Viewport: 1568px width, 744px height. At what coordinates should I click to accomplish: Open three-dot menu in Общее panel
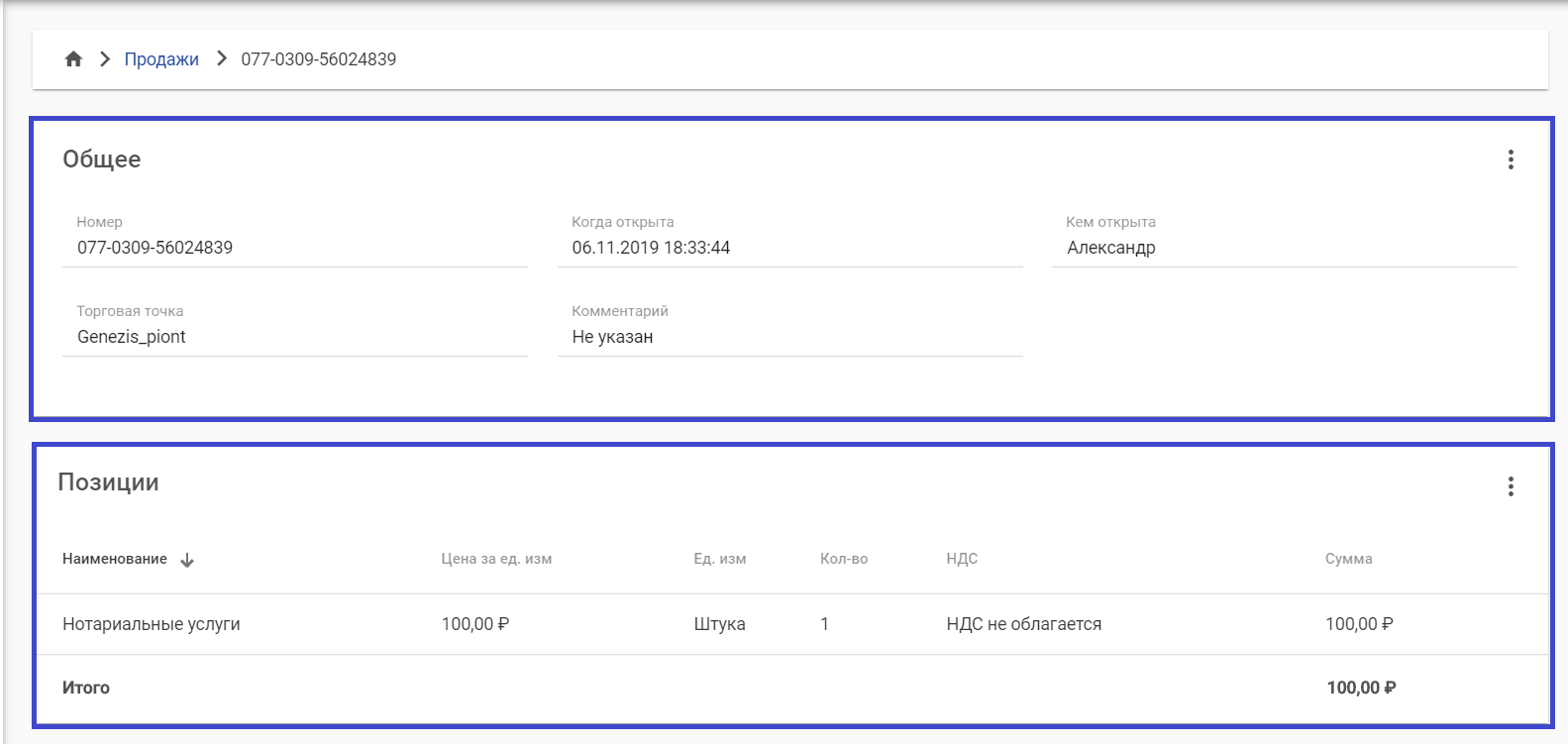(1510, 159)
